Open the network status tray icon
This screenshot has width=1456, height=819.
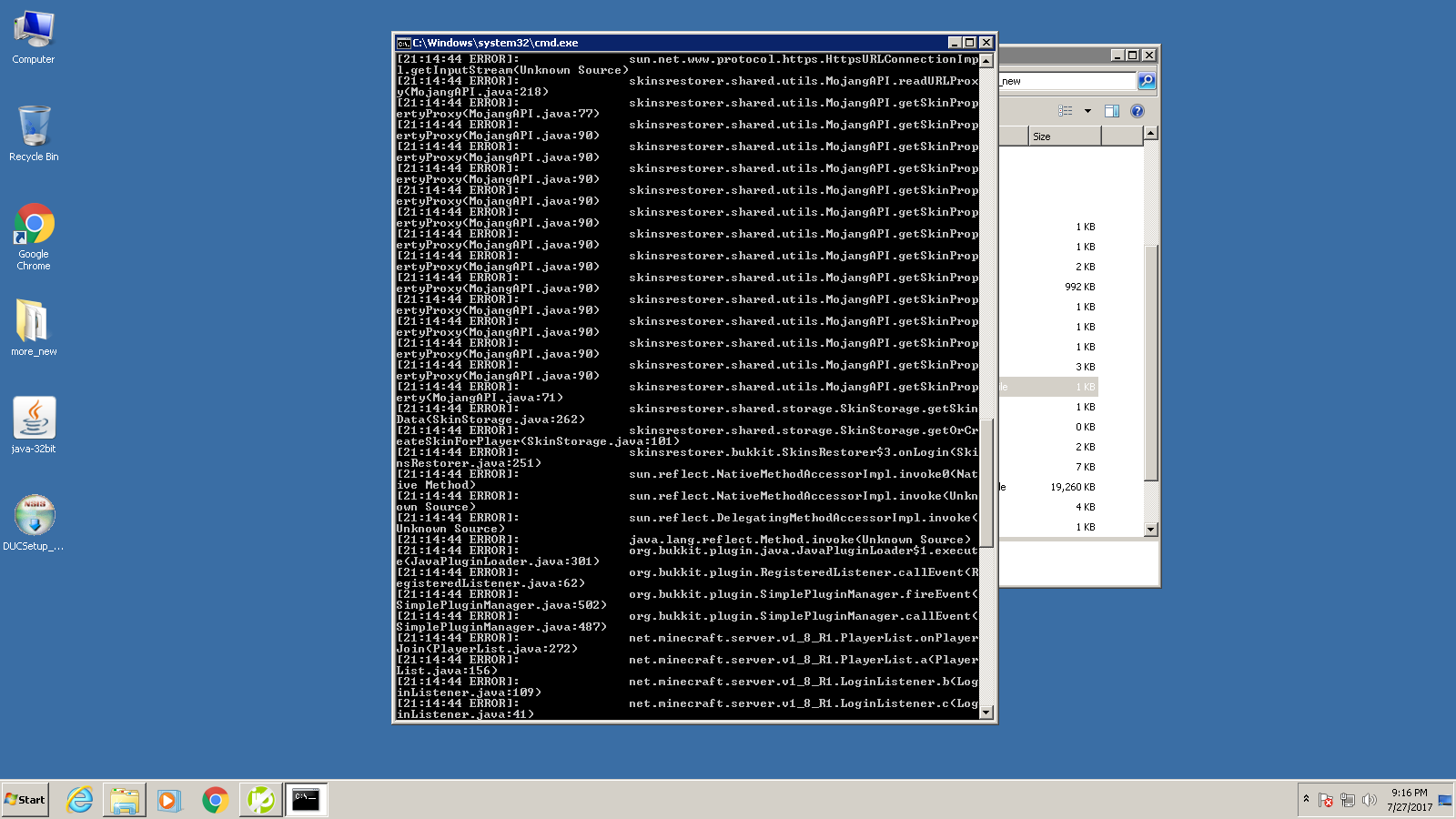point(1348,800)
